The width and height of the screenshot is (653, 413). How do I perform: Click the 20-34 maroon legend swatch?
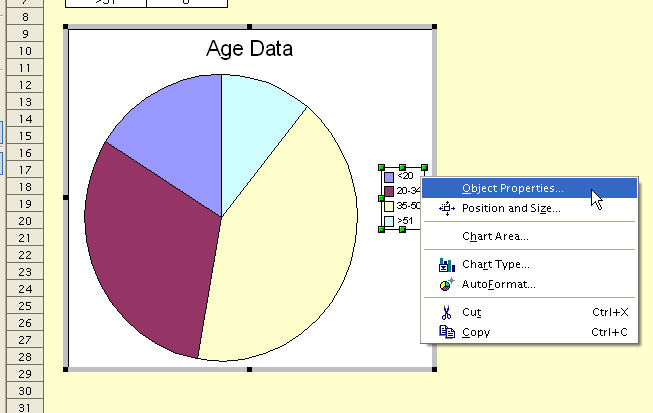389,192
